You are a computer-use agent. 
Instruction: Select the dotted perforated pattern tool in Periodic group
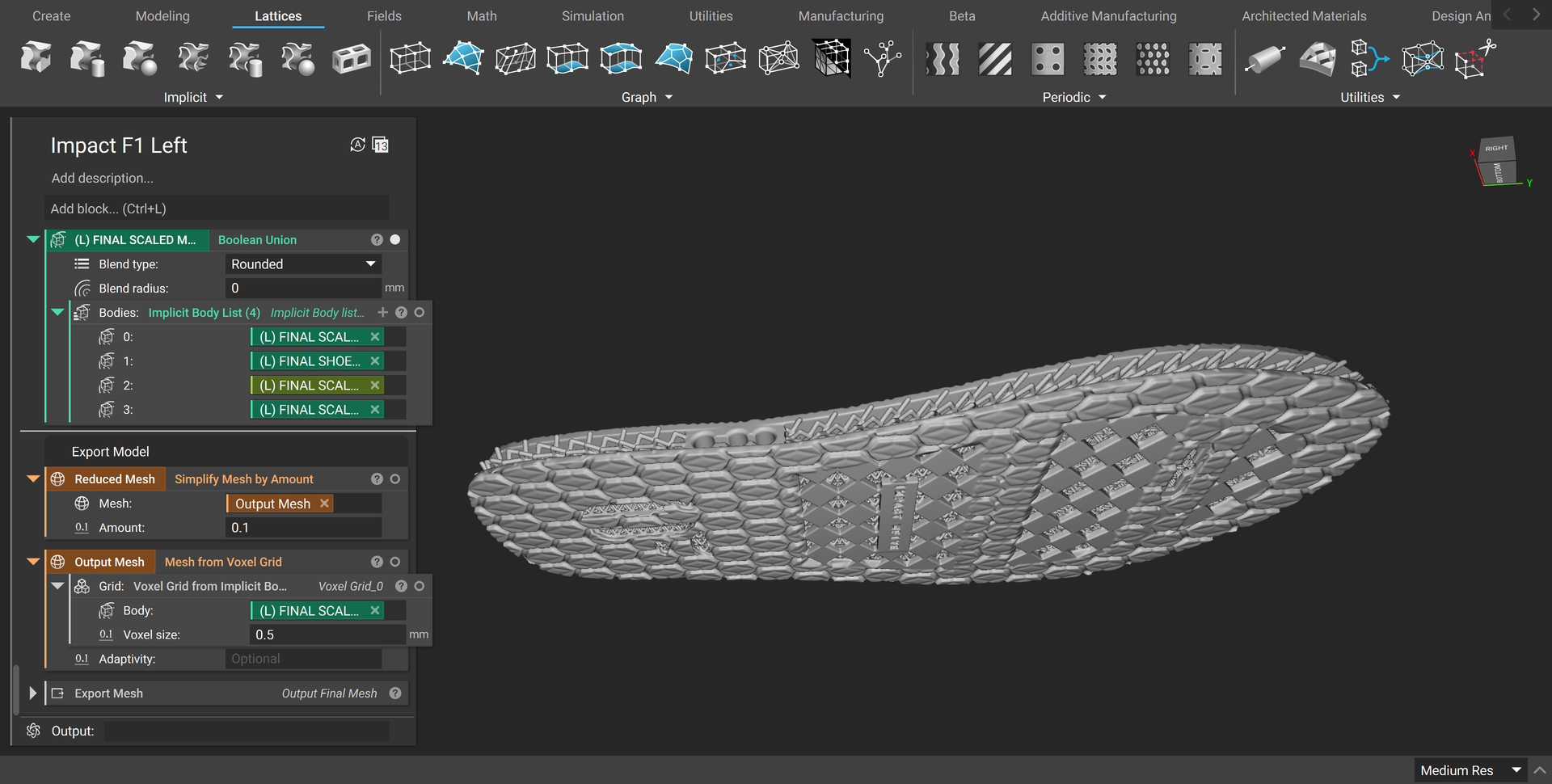1153,58
